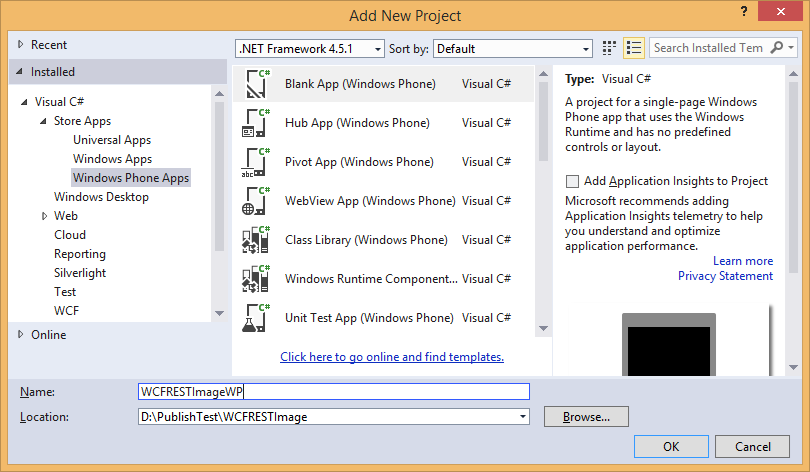Image resolution: width=810 pixels, height=472 pixels.
Task: Open the Privacy Statement link
Action: coord(725,276)
